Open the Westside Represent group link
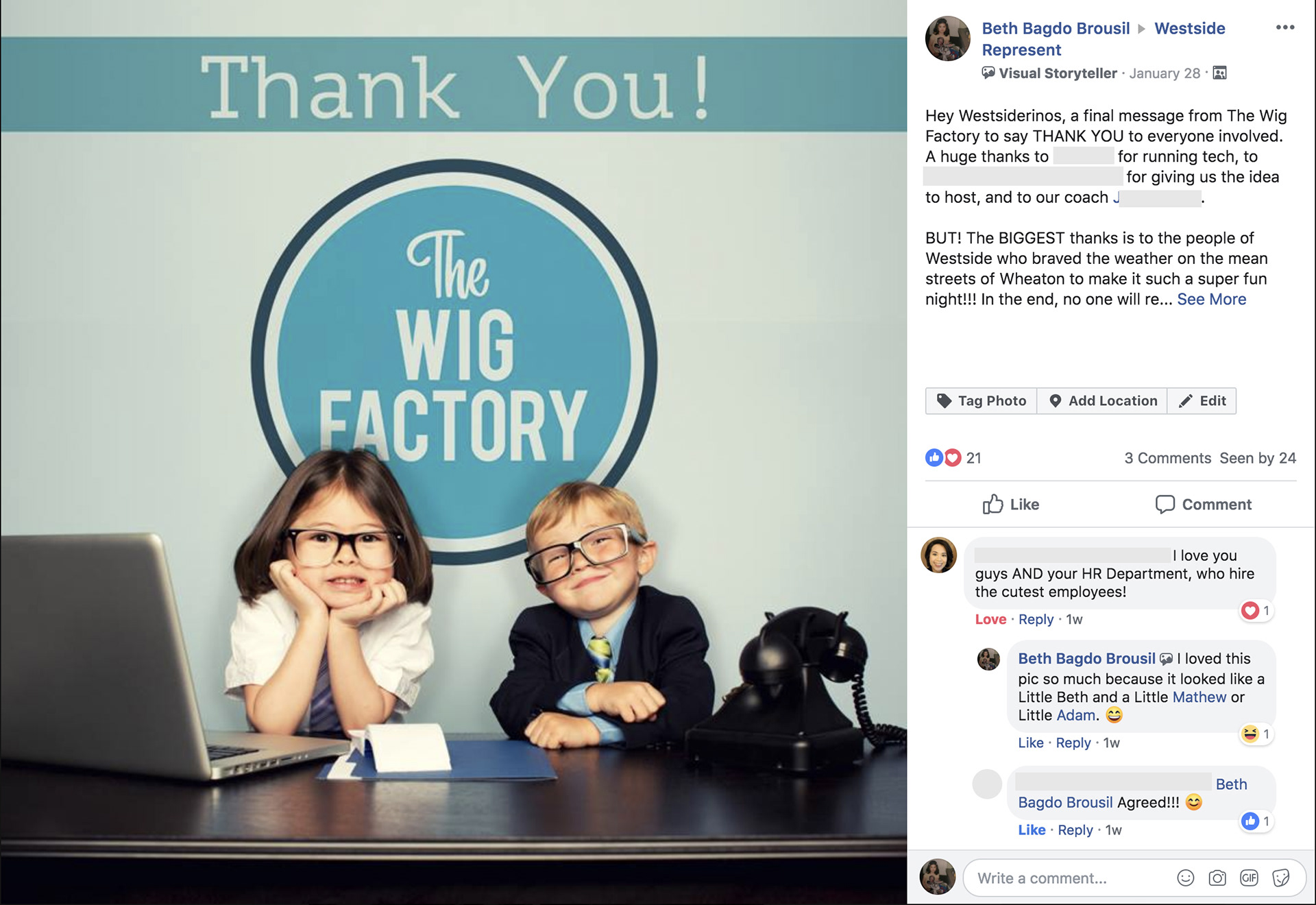 tap(1104, 39)
